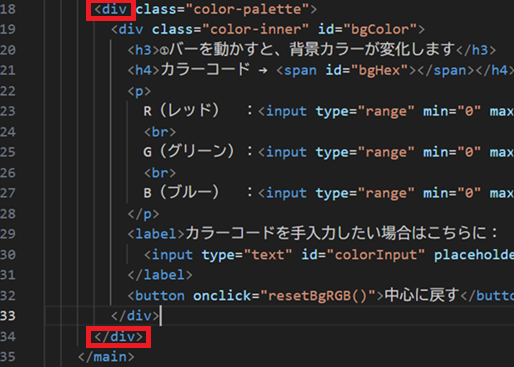Click the input tag name on line 30
This screenshot has width=514, height=367.
172,255
